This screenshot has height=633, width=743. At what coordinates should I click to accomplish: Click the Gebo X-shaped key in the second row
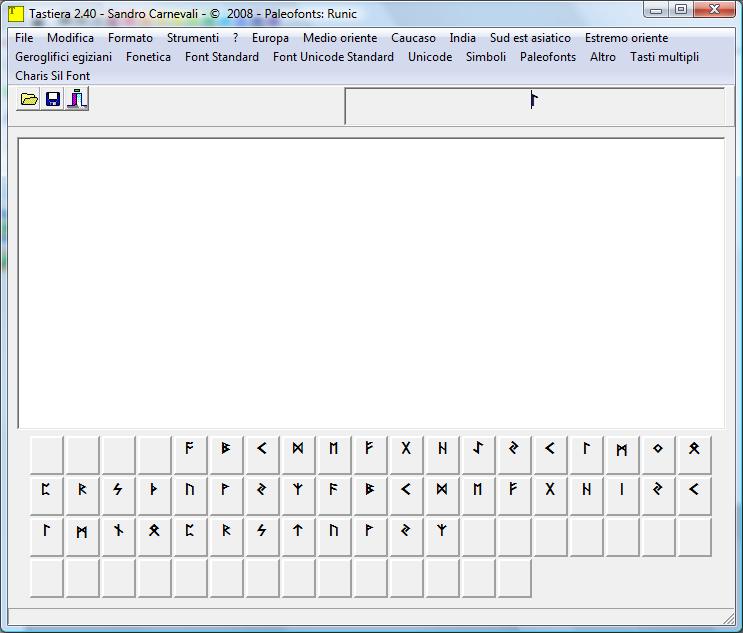(550, 496)
